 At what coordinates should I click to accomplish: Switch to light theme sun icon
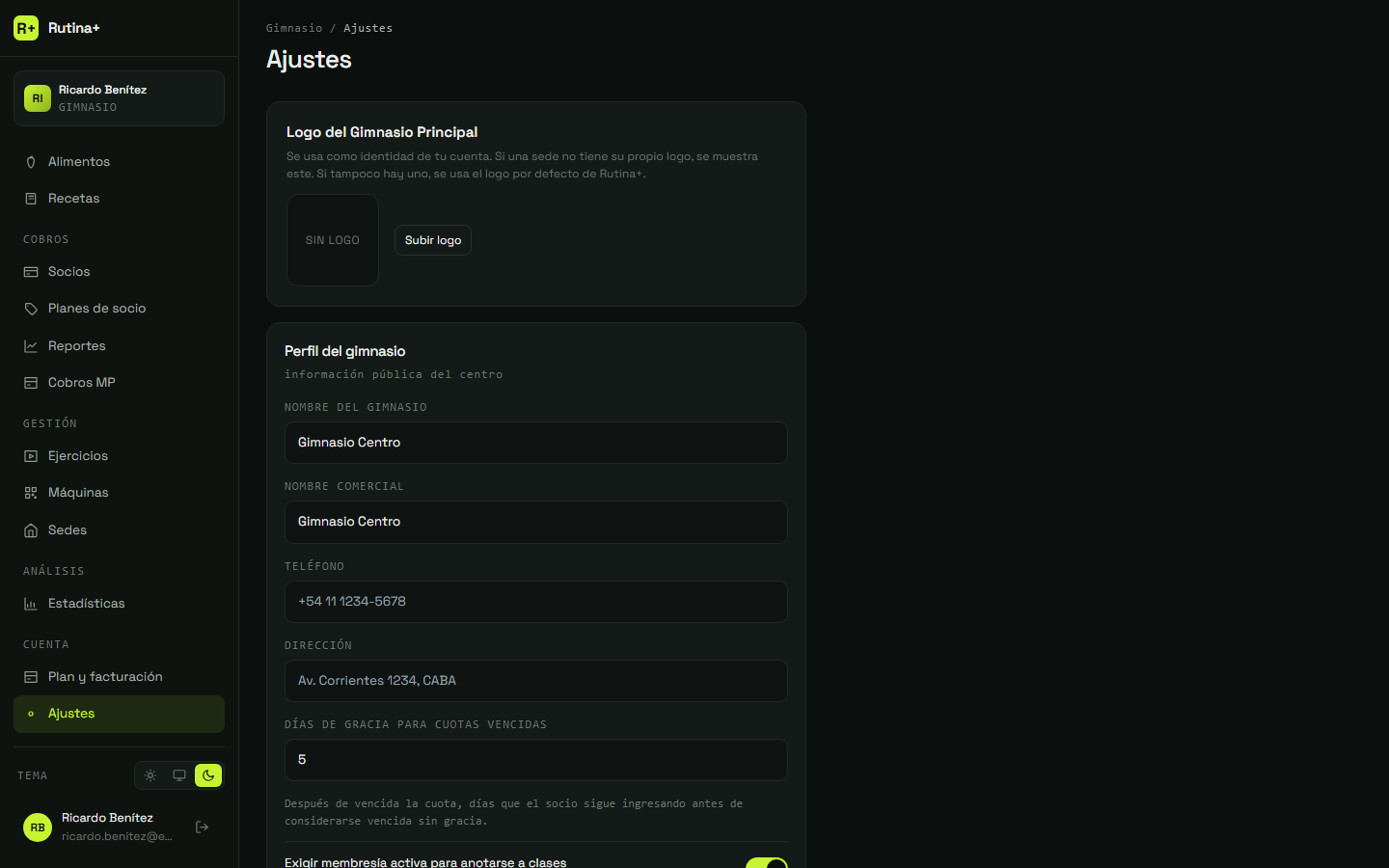[150, 775]
